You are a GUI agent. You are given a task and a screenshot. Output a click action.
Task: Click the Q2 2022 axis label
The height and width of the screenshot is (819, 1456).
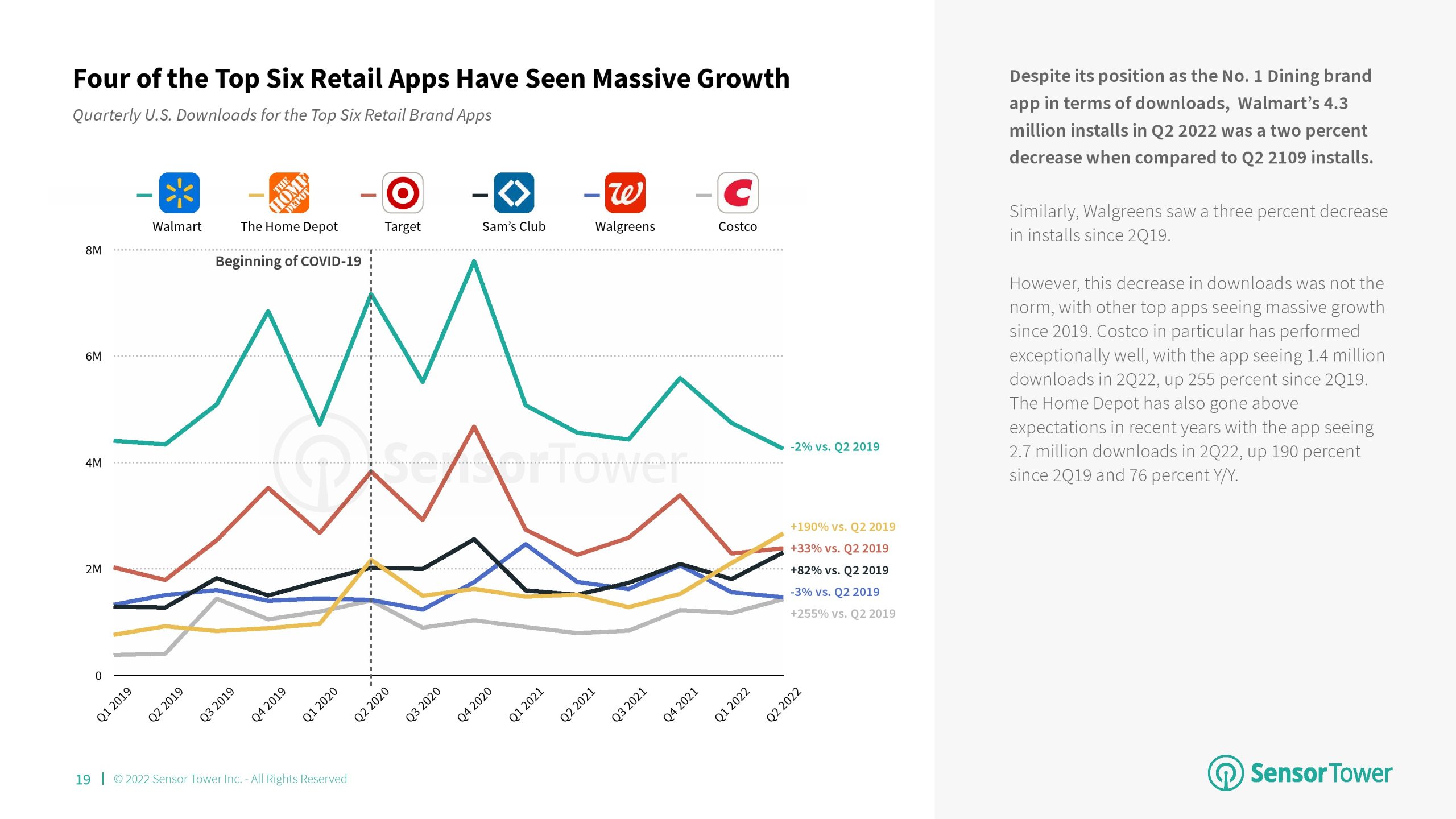(783, 704)
